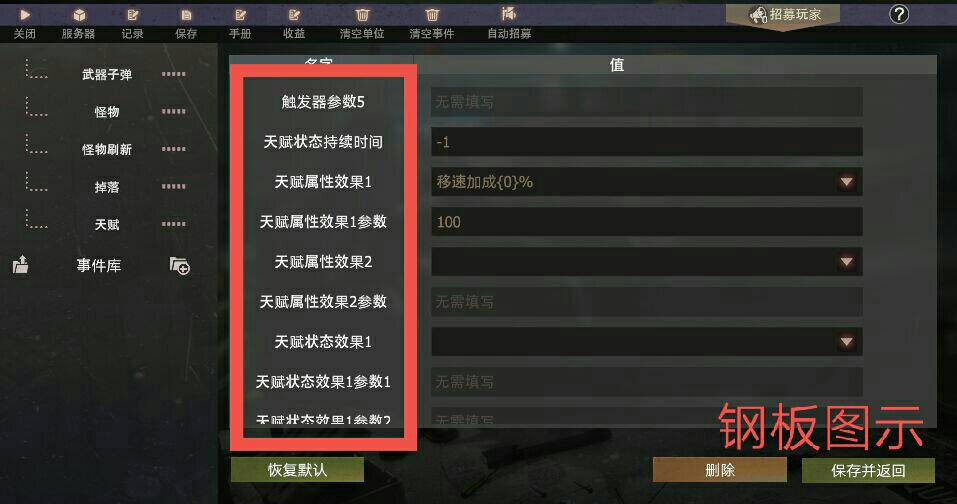Open the 收益 earnings icon
This screenshot has height=504, width=957.
[x=294, y=15]
